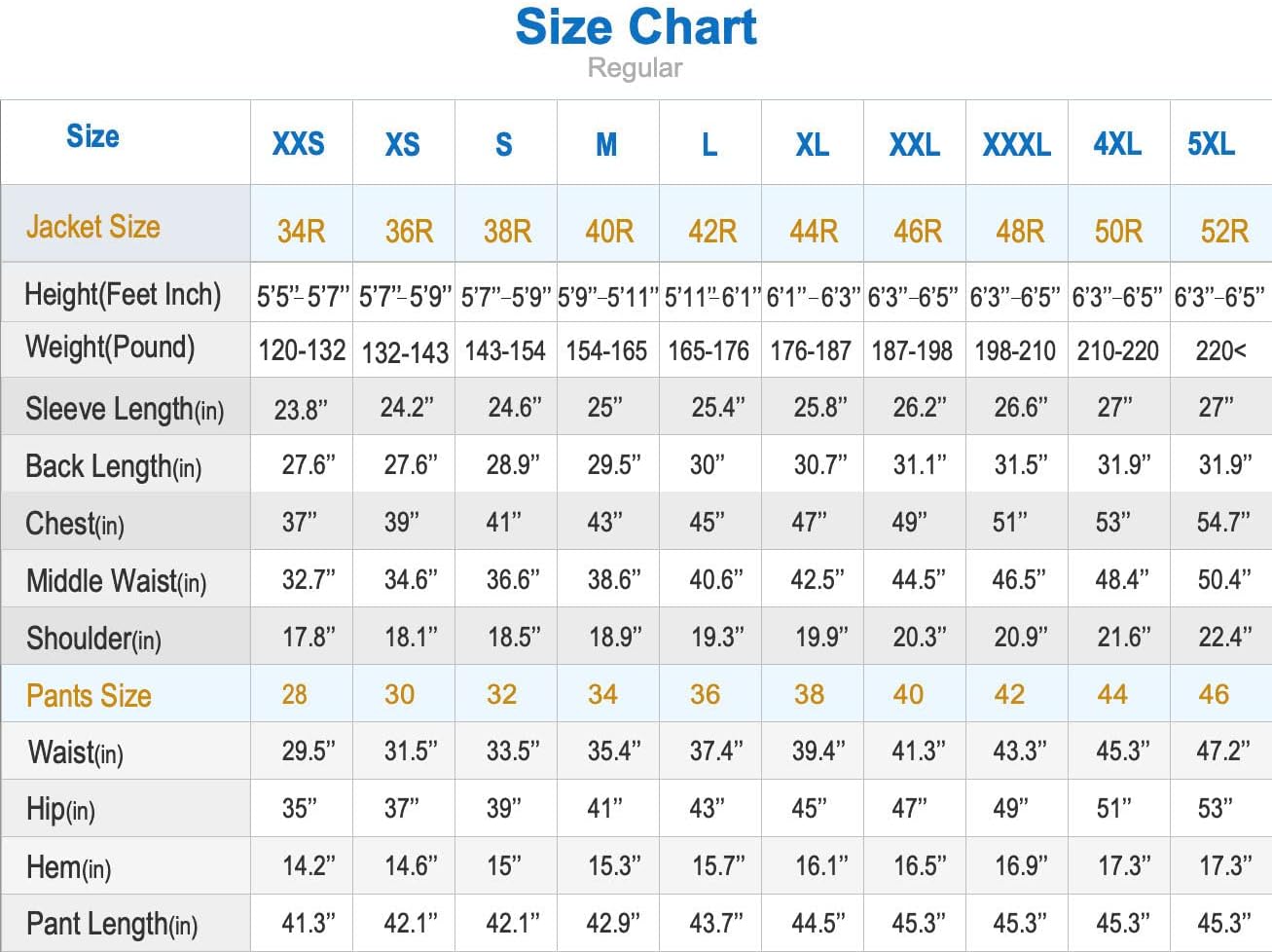Screen dimensions: 1272x952
Task: Click the "Height(Feet Inch)" row label
Action: pos(123,294)
